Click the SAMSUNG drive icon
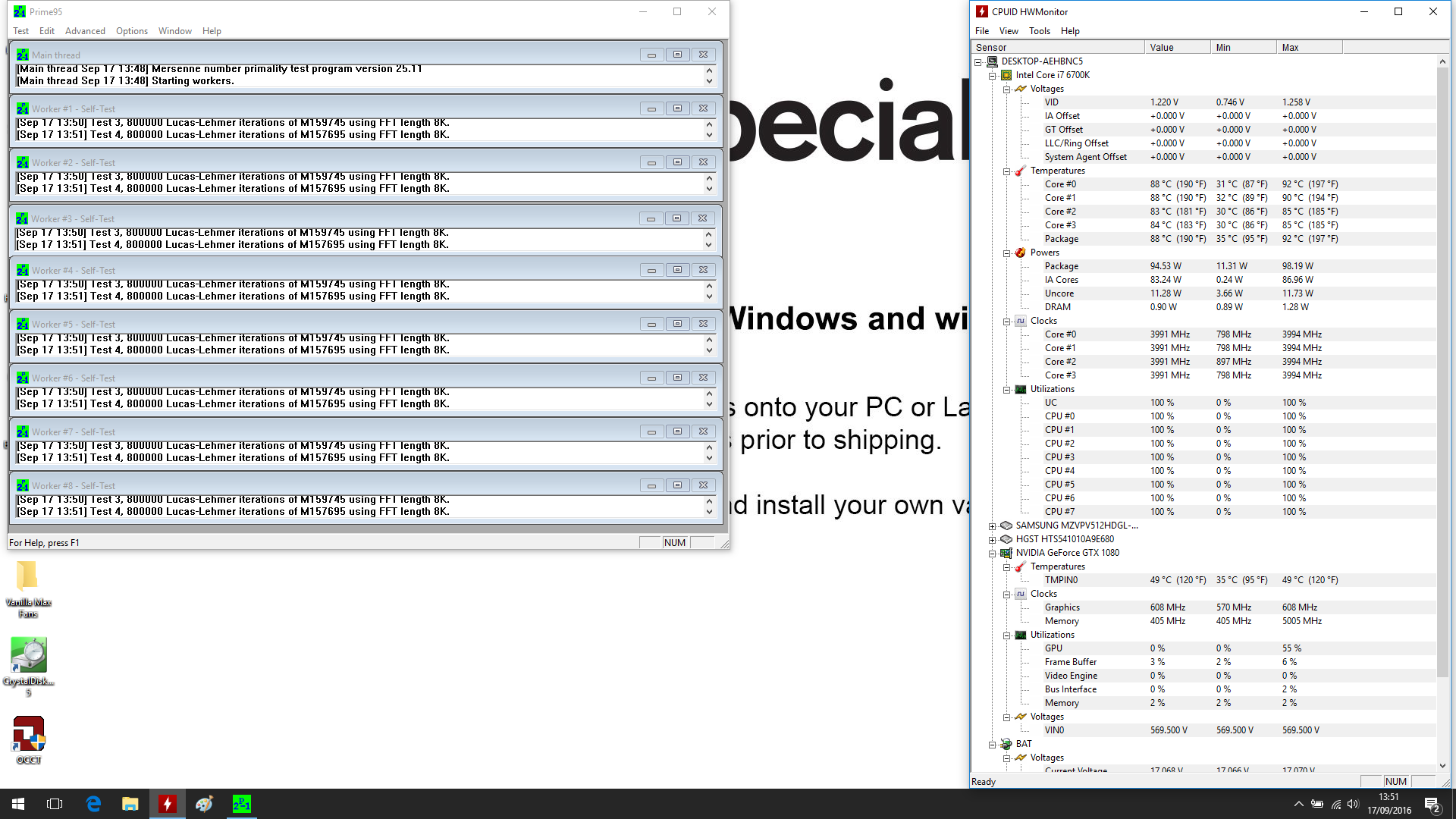The height and width of the screenshot is (819, 1456). pos(1006,526)
